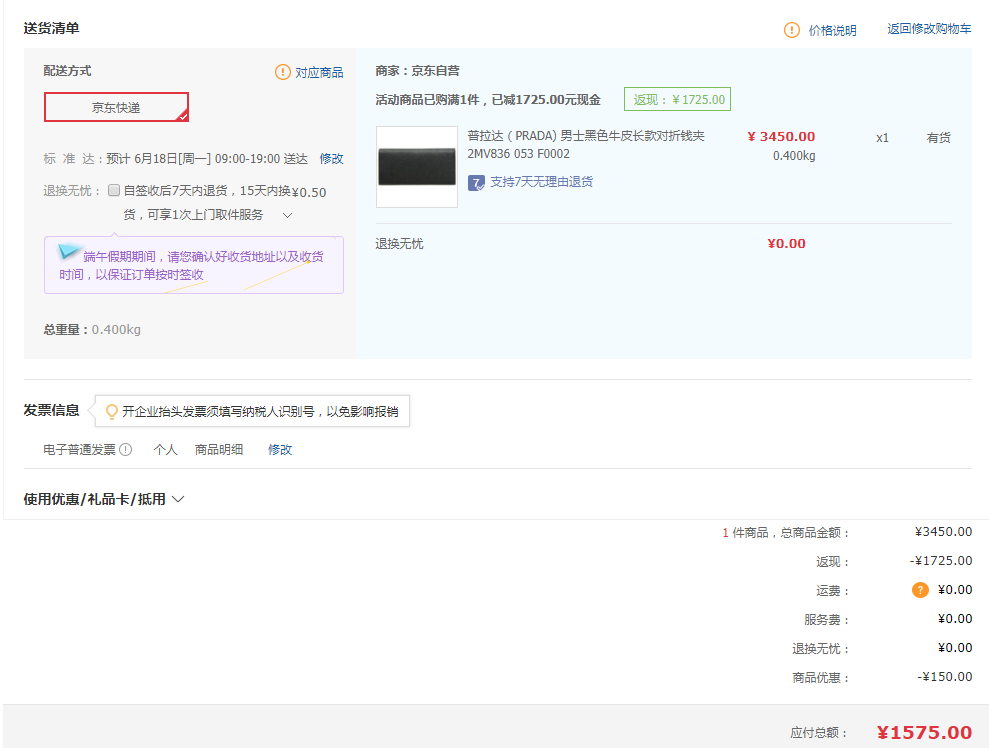
Task: Open the PRADA 男士黑色牛皮 product title
Action: [586, 136]
